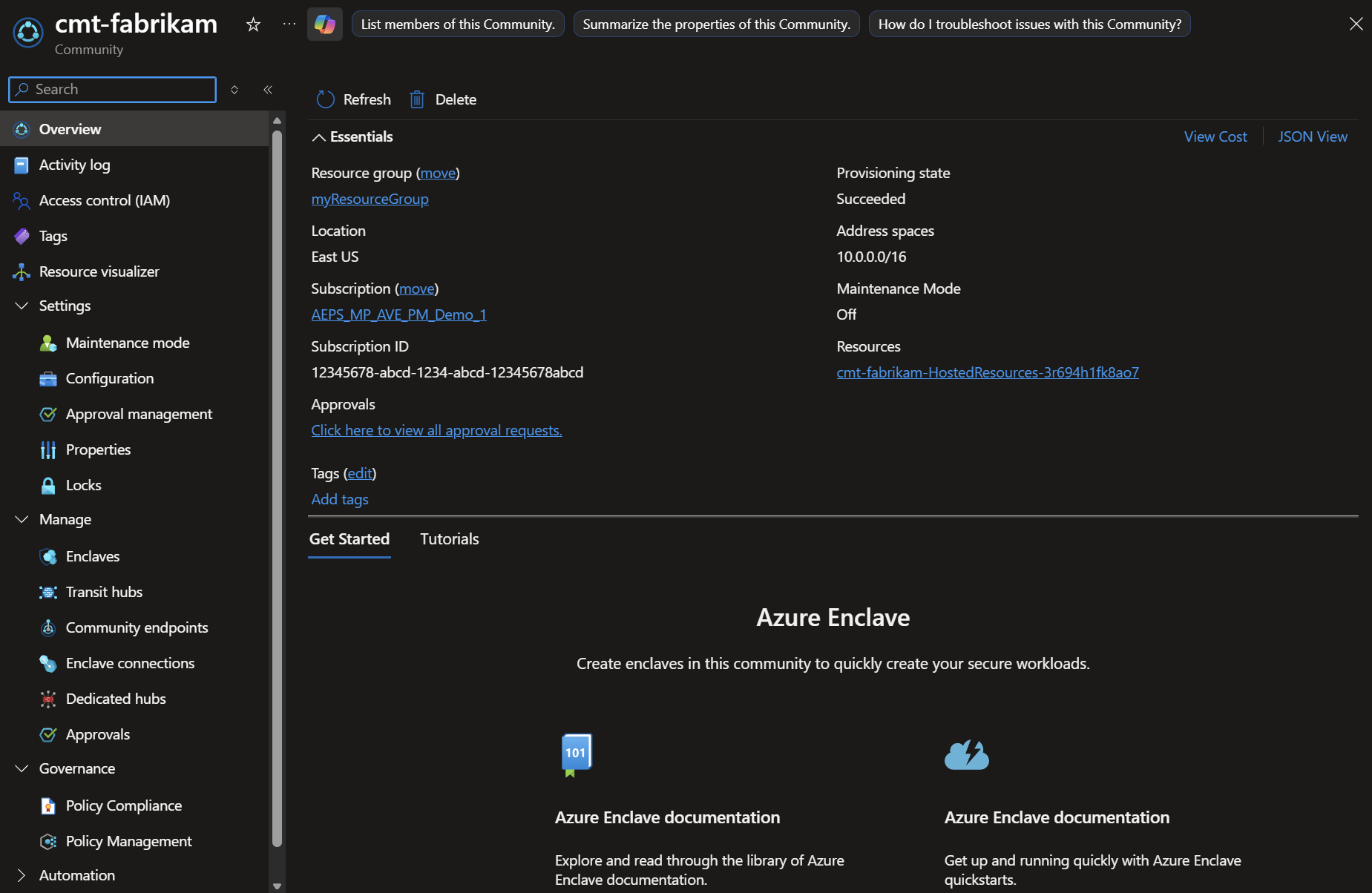Click the 101 documentation book icon
Screen dimensions: 1372x893
577,755
